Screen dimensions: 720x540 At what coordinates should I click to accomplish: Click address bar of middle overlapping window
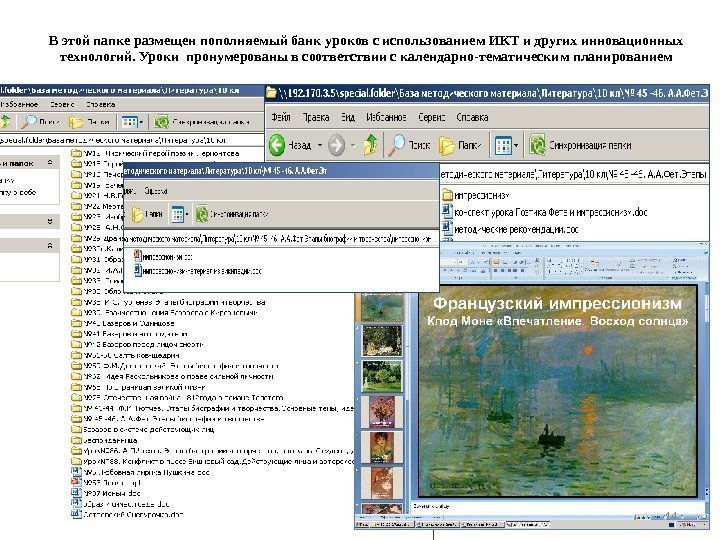(x=279, y=239)
